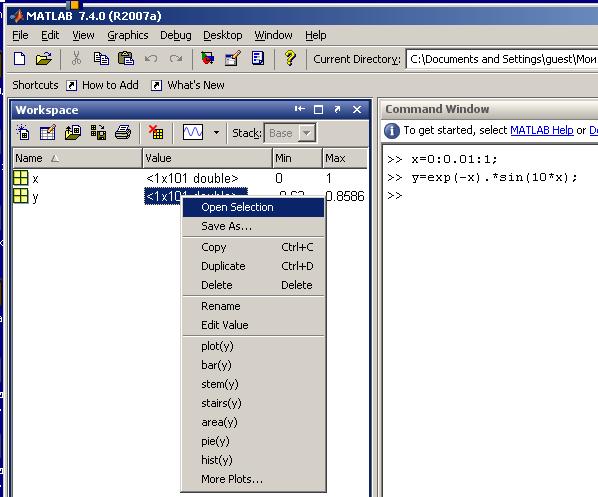Click the Undo arrow icon
Viewport: 598px width, 497px height.
pyautogui.click(x=151, y=59)
